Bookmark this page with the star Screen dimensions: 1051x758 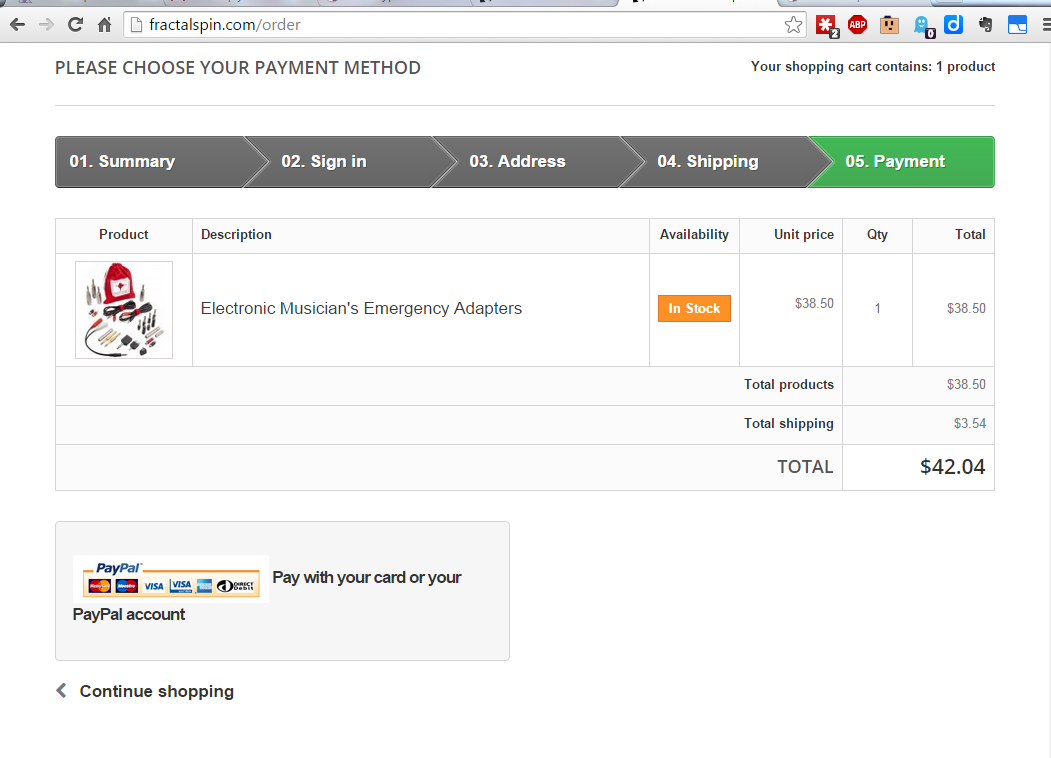(793, 25)
